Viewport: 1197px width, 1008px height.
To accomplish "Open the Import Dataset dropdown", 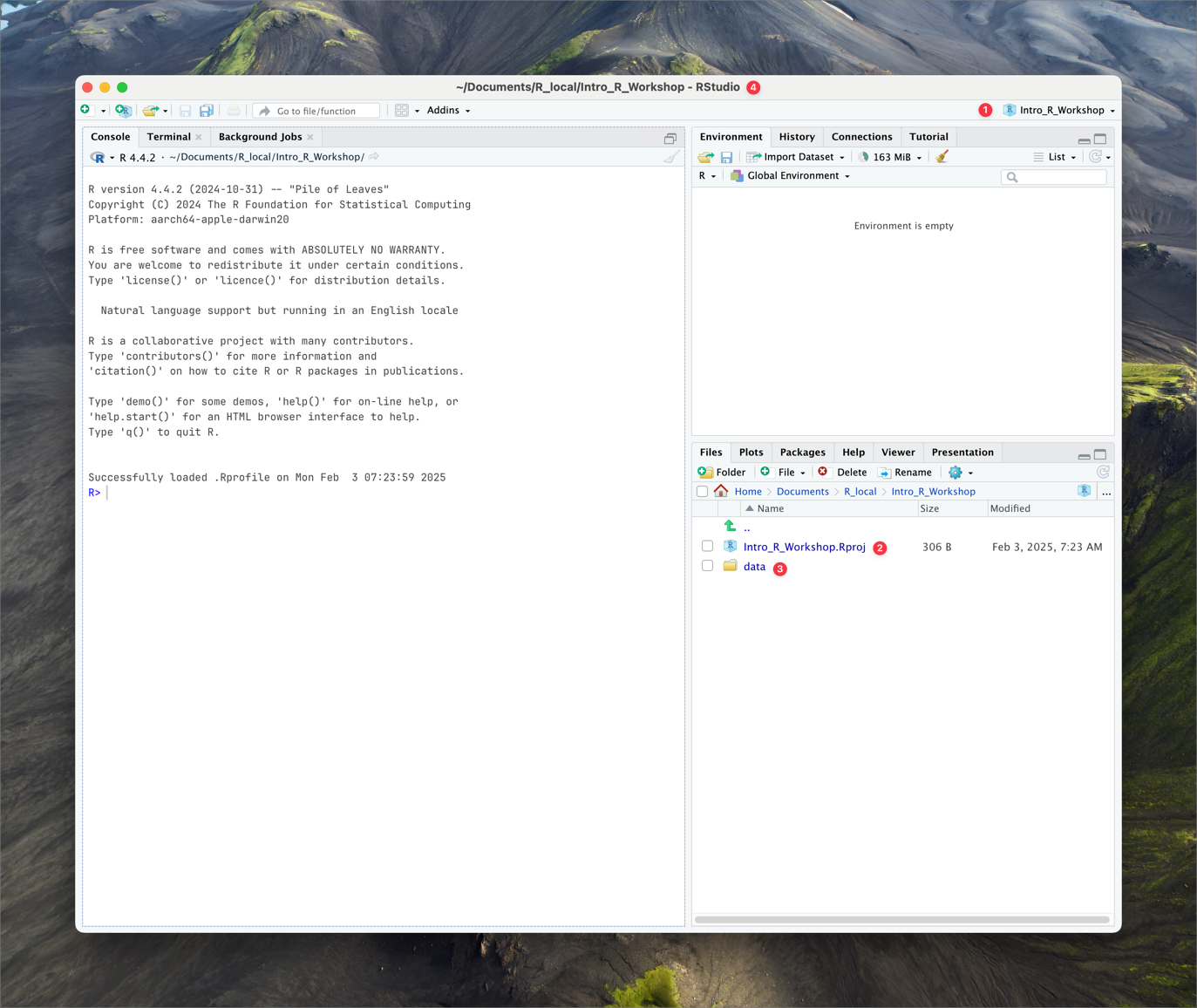I will 796,157.
